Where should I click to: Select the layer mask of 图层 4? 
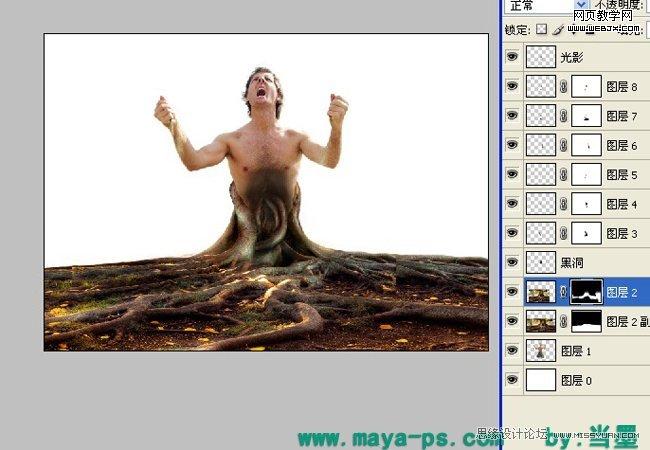click(586, 203)
